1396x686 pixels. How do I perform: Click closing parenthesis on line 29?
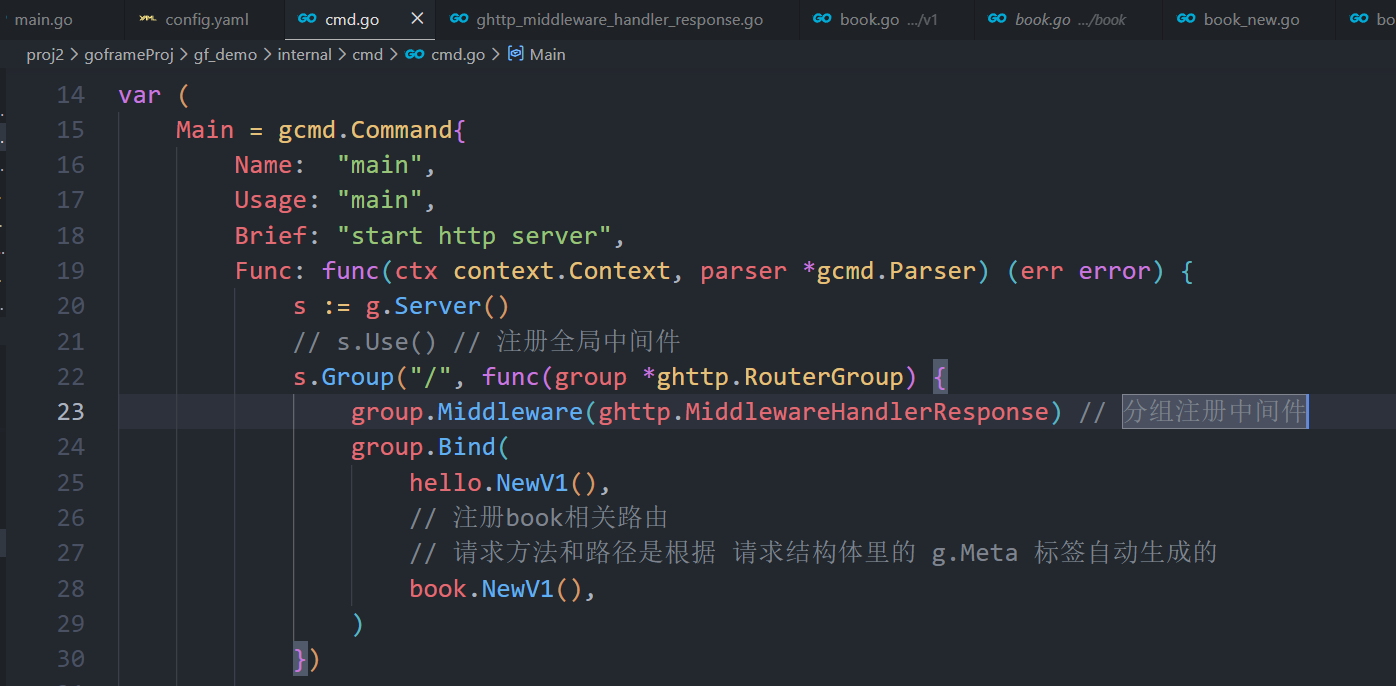tap(358, 624)
